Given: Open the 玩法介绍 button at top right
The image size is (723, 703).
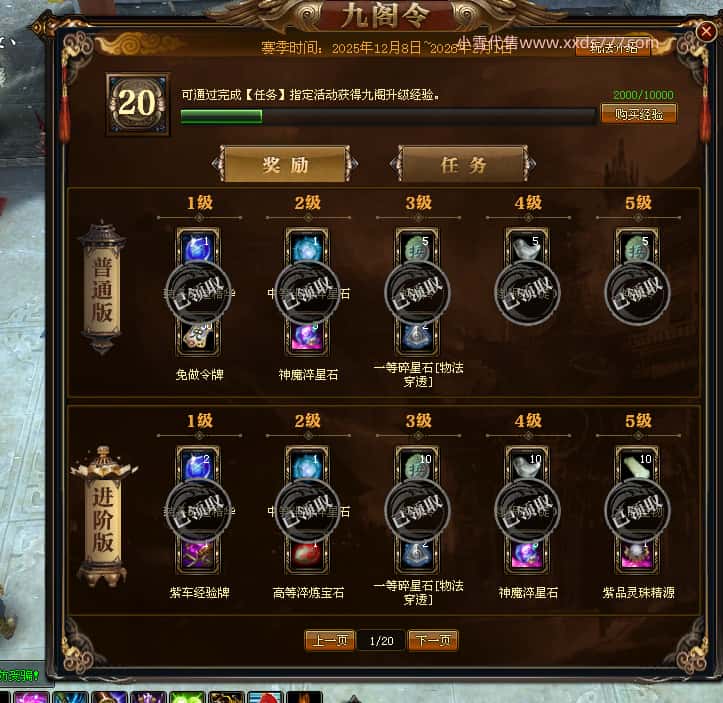Looking at the screenshot, I should [x=613, y=47].
